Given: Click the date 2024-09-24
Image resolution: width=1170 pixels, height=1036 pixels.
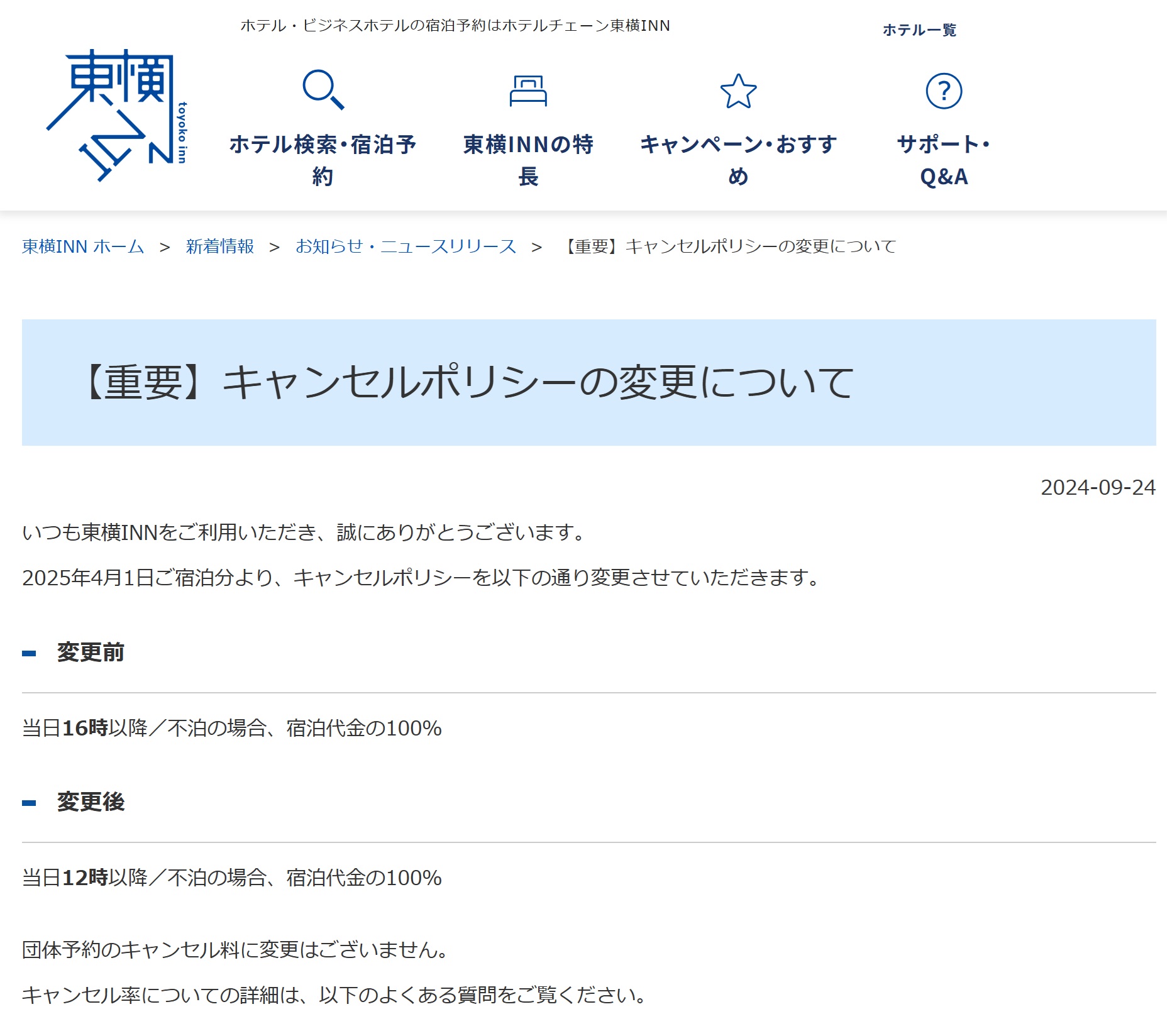Looking at the screenshot, I should click(1098, 487).
